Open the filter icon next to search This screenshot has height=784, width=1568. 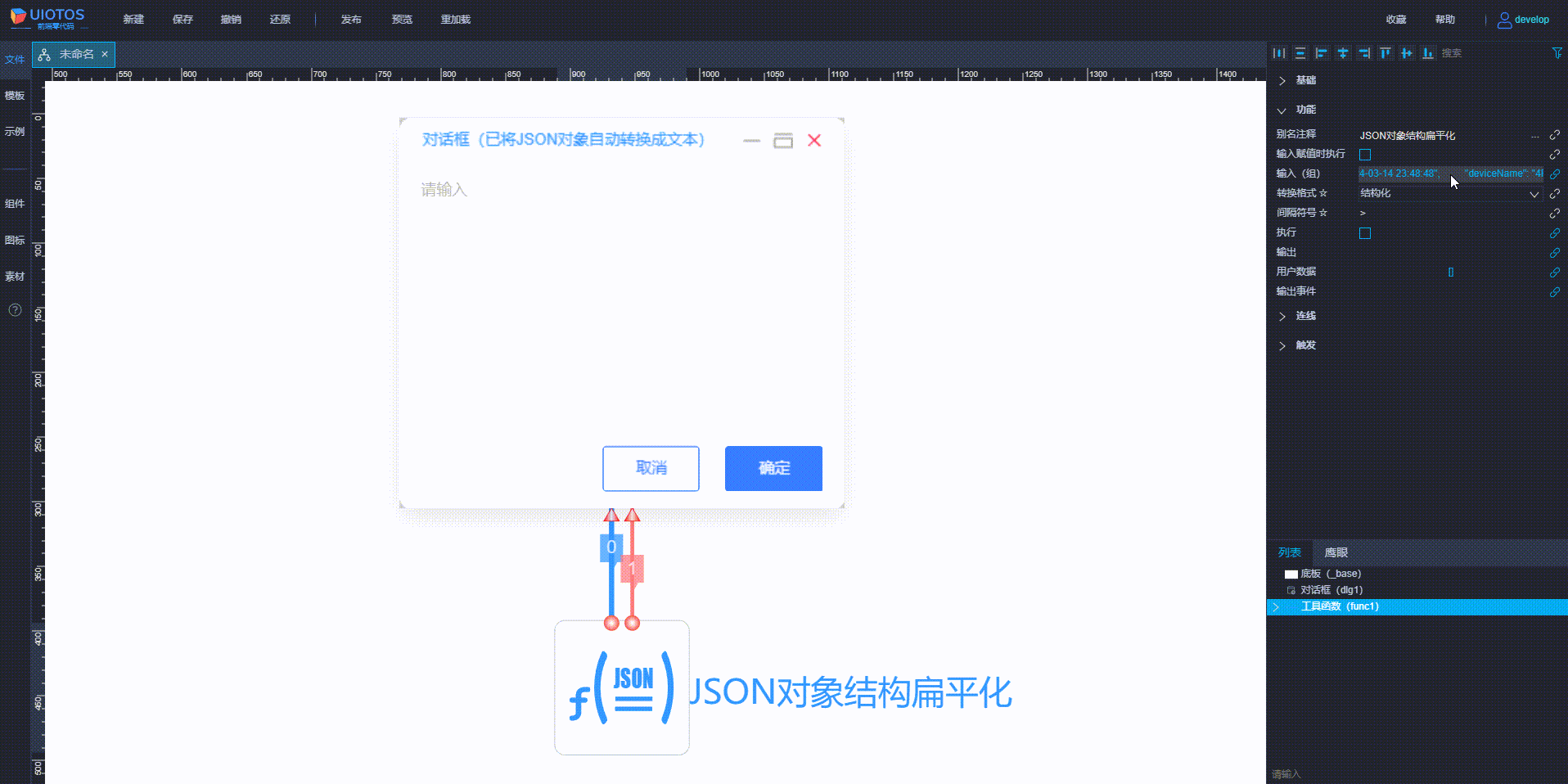tap(1557, 53)
